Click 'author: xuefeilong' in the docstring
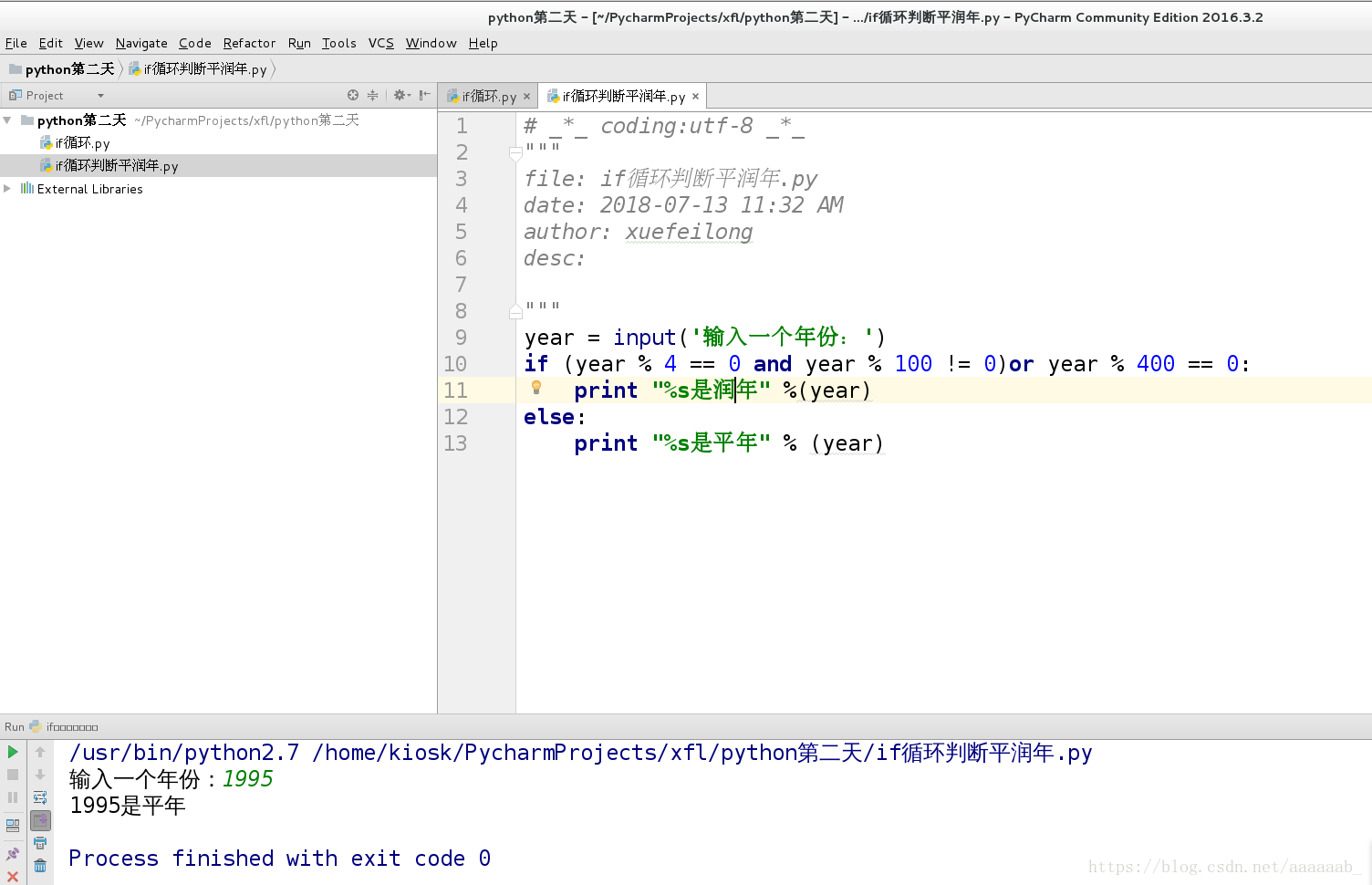Viewport: 1372px width, 885px height. [x=639, y=232]
